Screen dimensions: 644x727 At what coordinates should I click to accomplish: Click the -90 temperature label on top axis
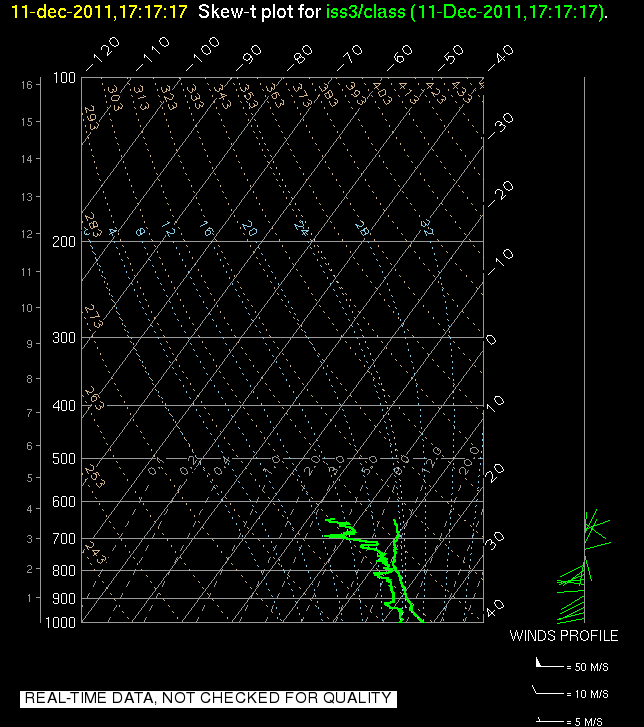point(249,58)
